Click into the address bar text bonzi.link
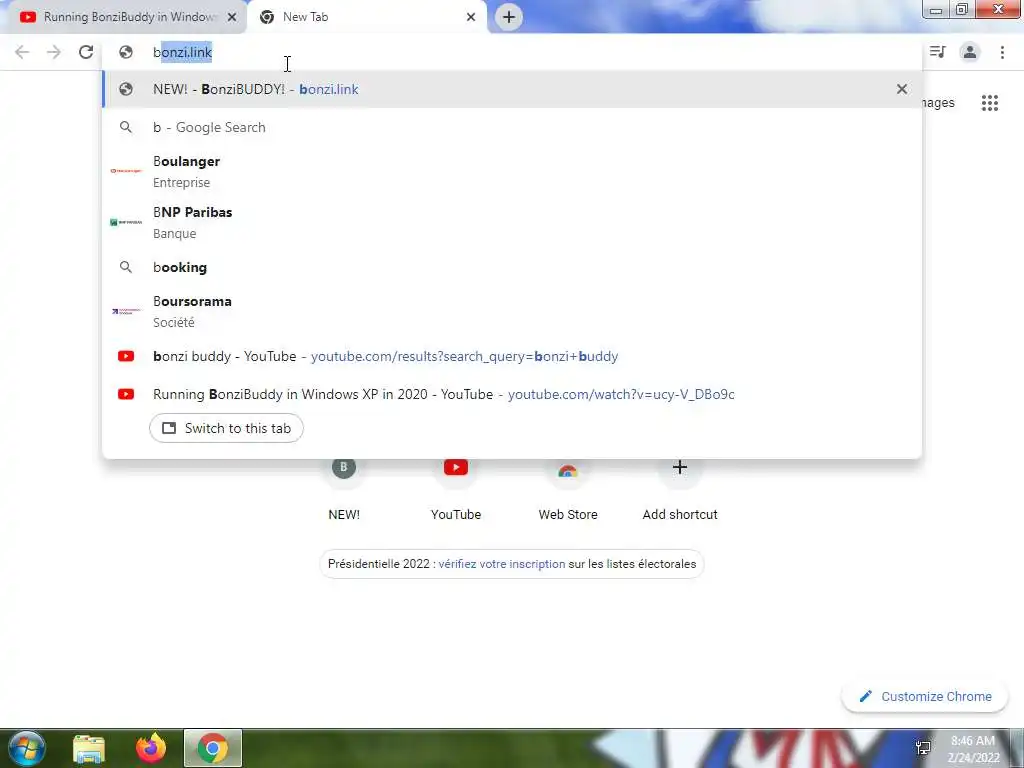This screenshot has width=1024, height=768. pos(182,52)
